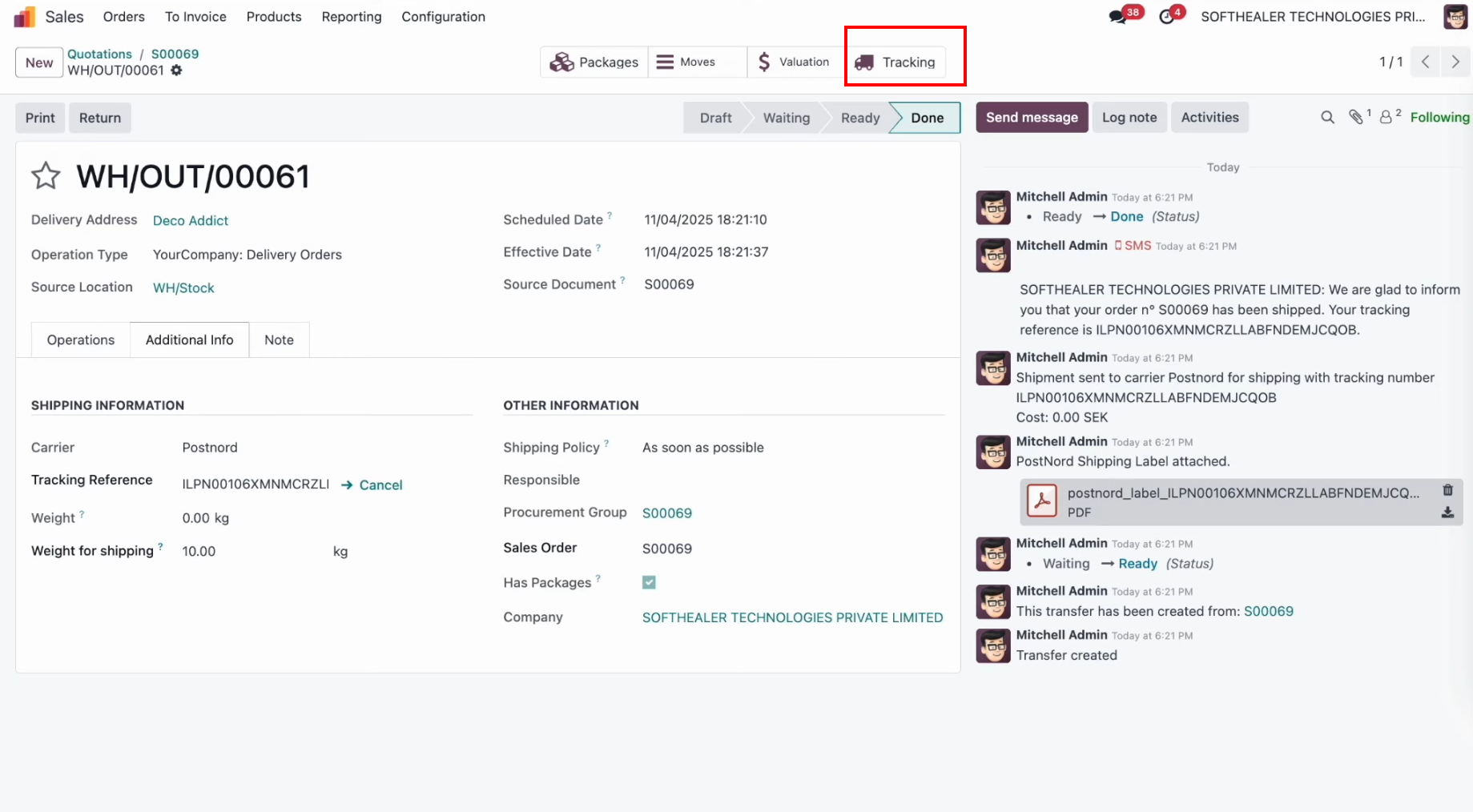Image resolution: width=1473 pixels, height=812 pixels.
Task: Click the Weight for shipping value 10.00
Action: 199,552
